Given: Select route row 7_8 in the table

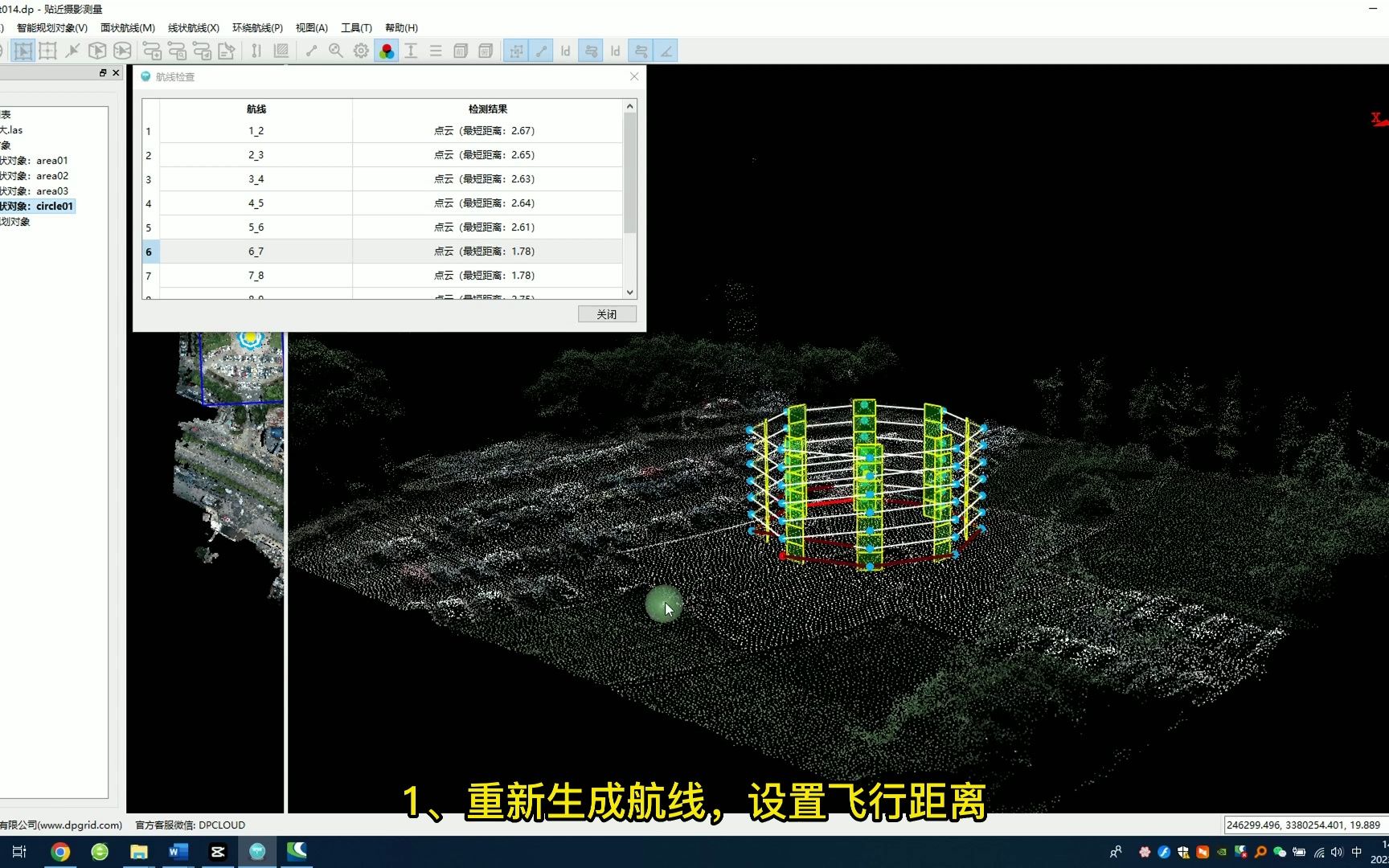Looking at the screenshot, I should (x=383, y=276).
